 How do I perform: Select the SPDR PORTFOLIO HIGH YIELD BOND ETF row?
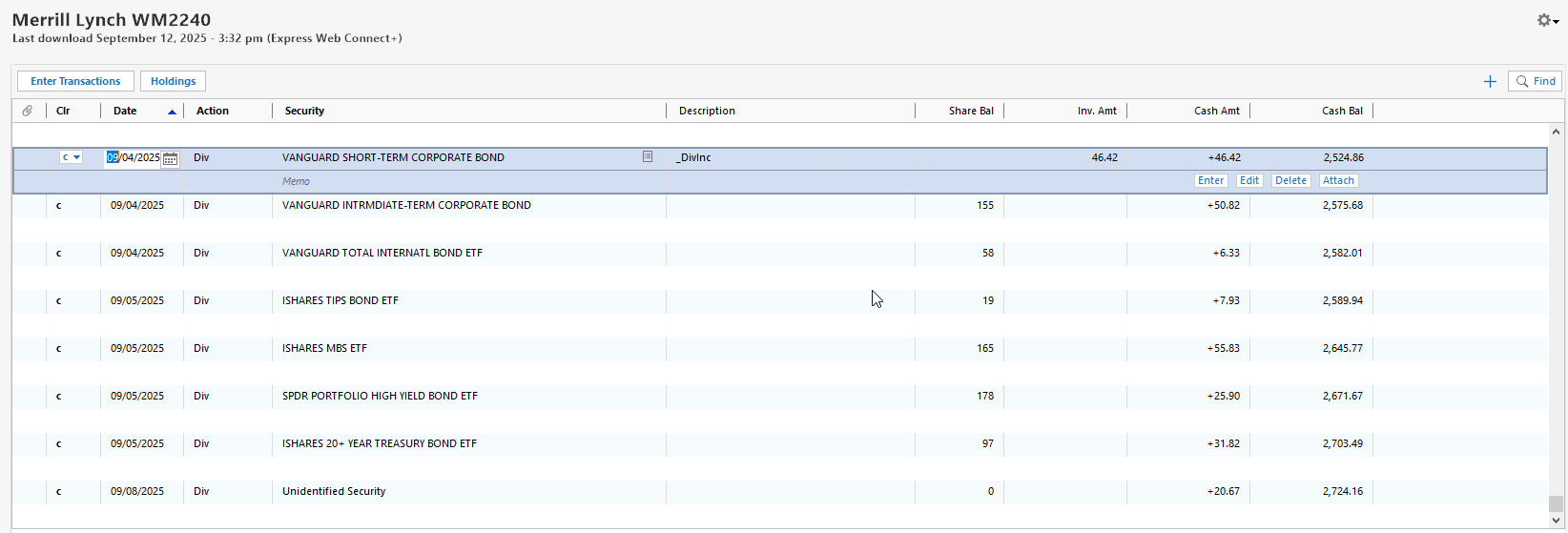point(780,396)
